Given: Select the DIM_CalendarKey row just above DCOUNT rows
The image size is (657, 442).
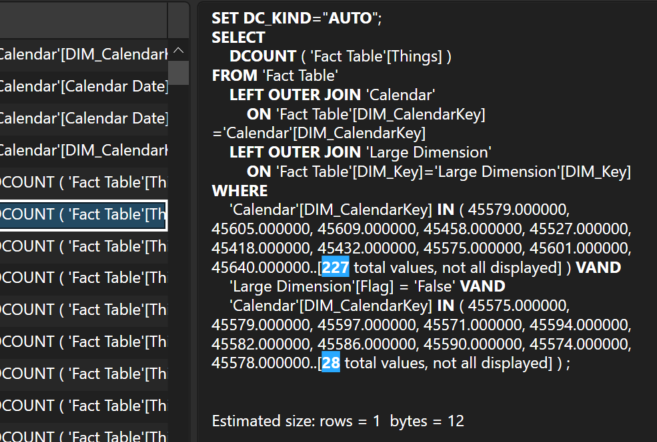Looking at the screenshot, I should point(84,150).
